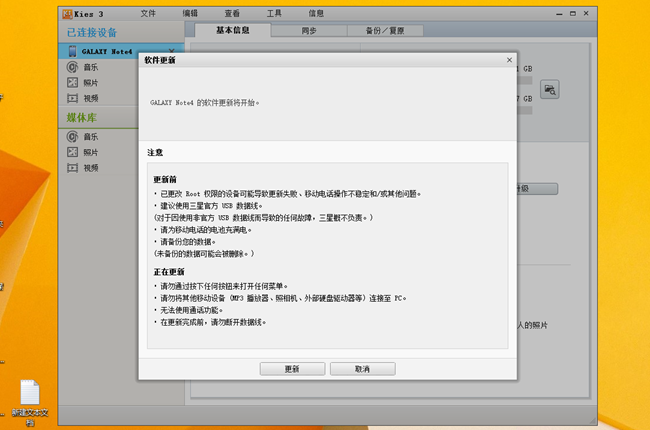The image size is (650, 430).
Task: Click the 已连接设备 header
Action: point(92,32)
